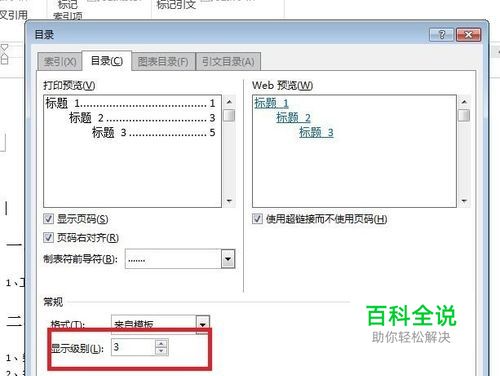Click the 标记引文 ribbon button behind the dialog
500x376 pixels.
(x=176, y=5)
